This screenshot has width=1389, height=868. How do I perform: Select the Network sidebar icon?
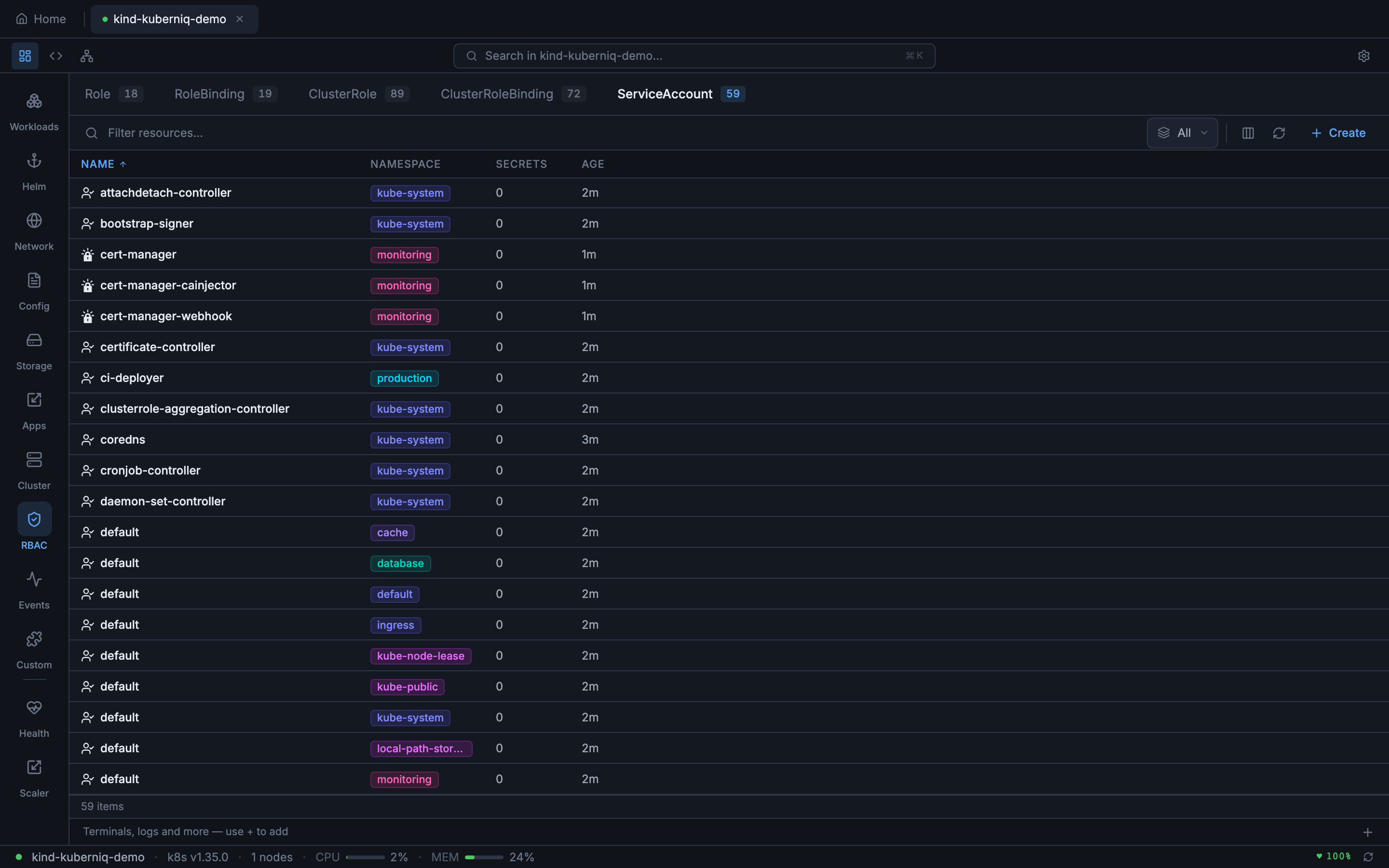click(34, 230)
